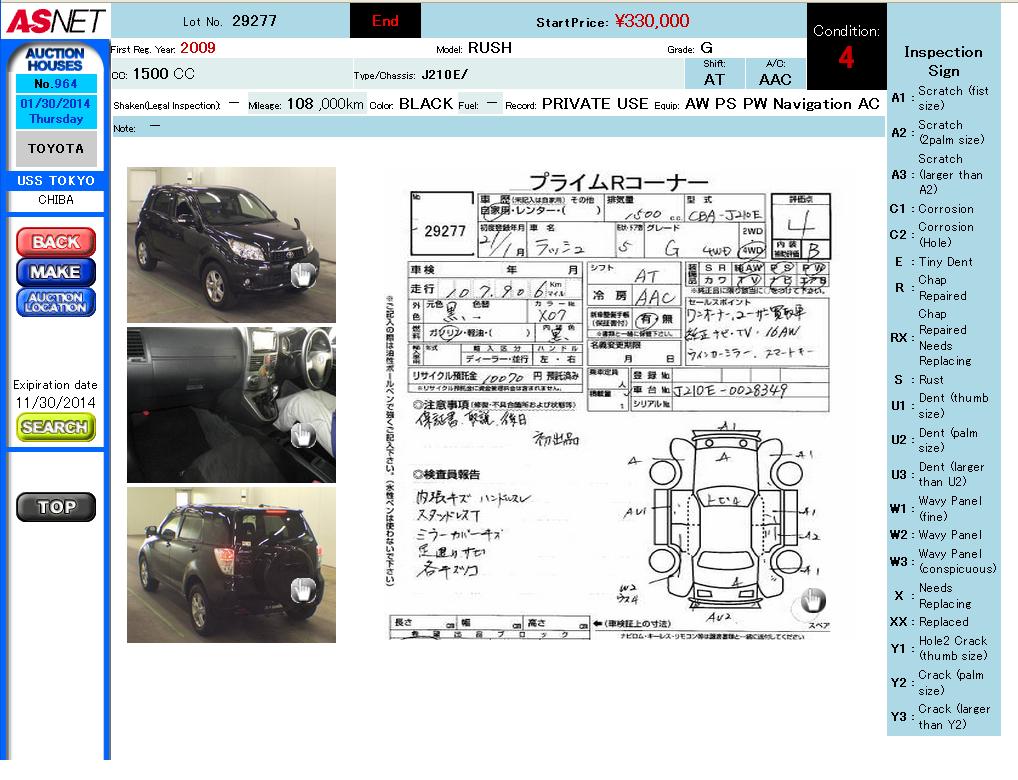
Task: Open the dashboard interior thumbnail
Action: (x=231, y=404)
